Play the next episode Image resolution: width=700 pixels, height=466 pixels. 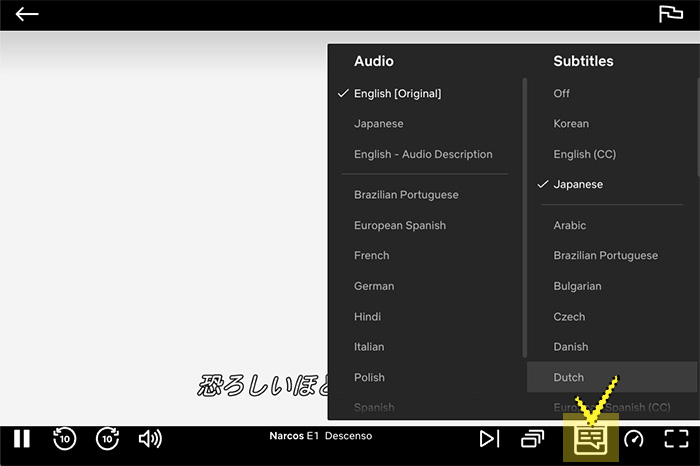489,439
